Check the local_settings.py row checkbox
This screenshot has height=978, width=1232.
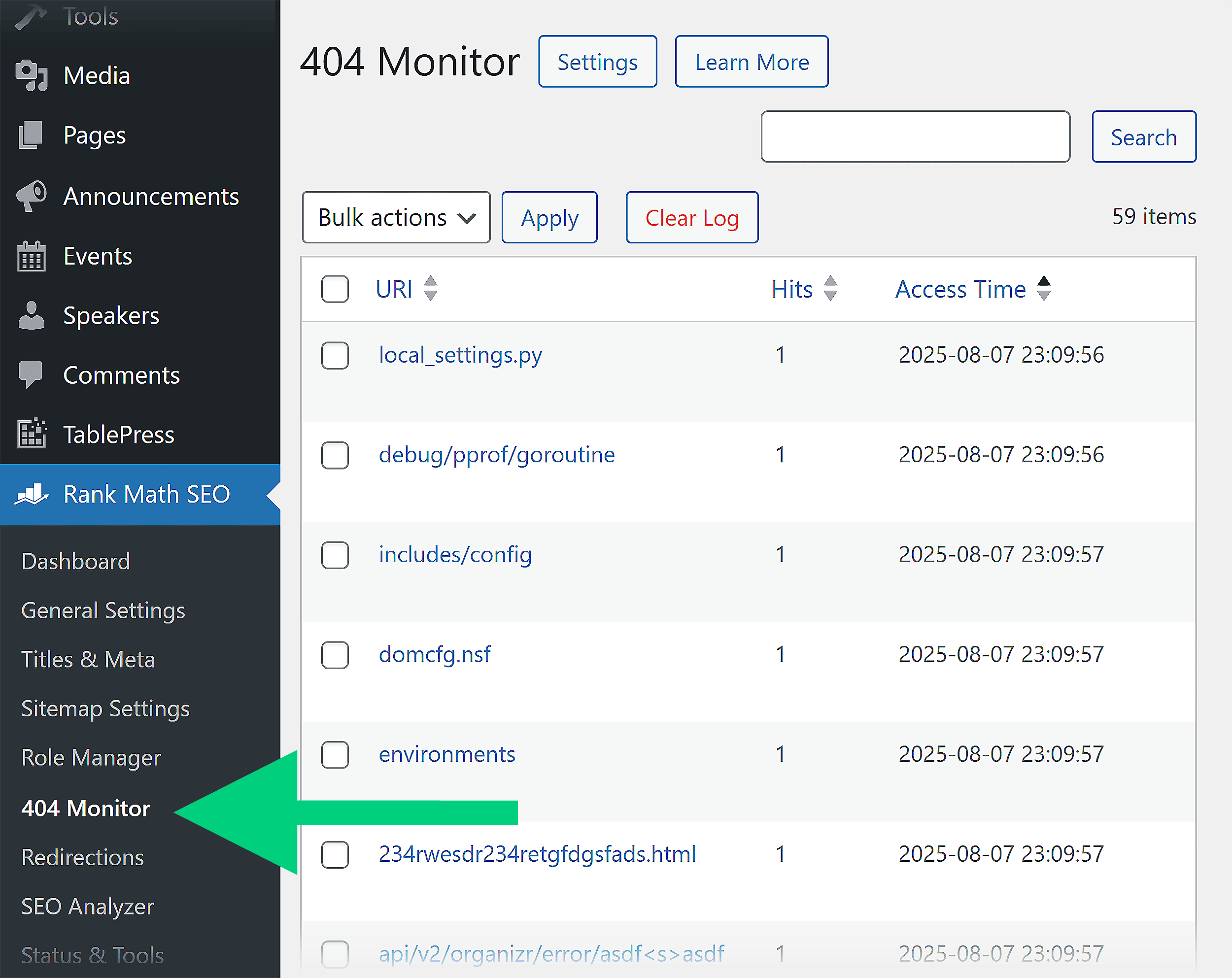pos(335,355)
